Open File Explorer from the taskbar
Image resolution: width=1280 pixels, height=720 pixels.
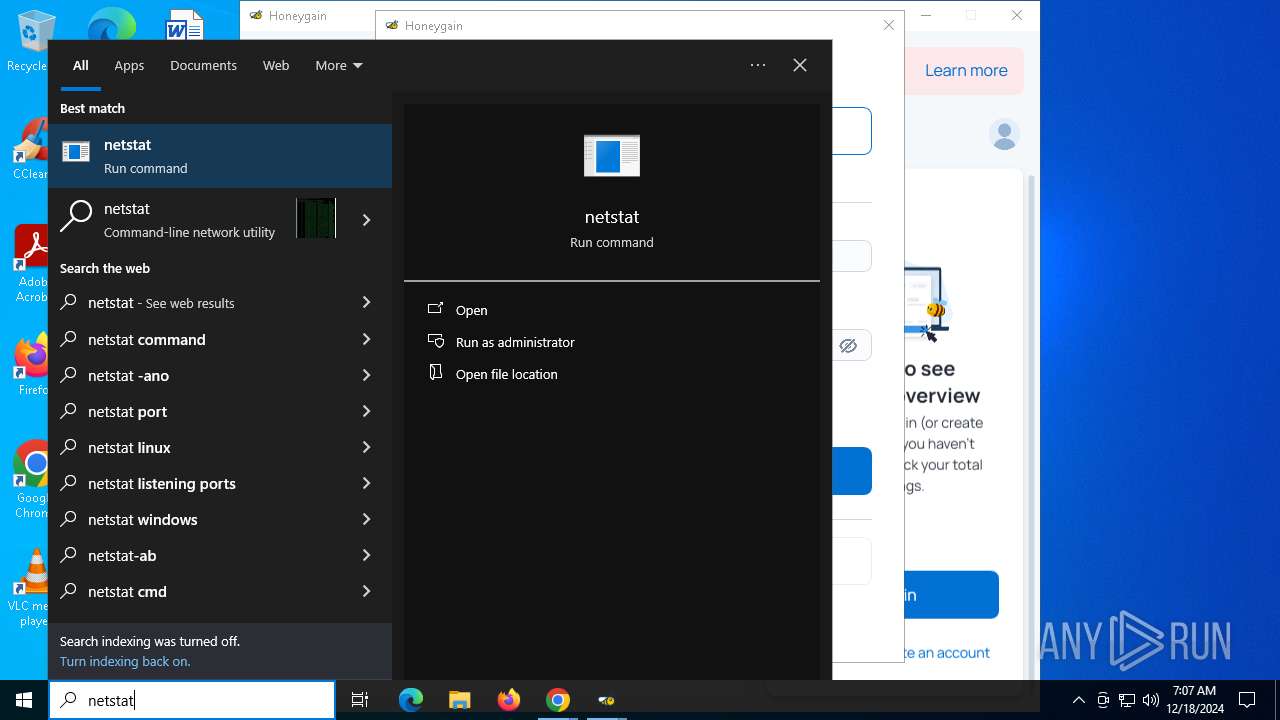(459, 700)
